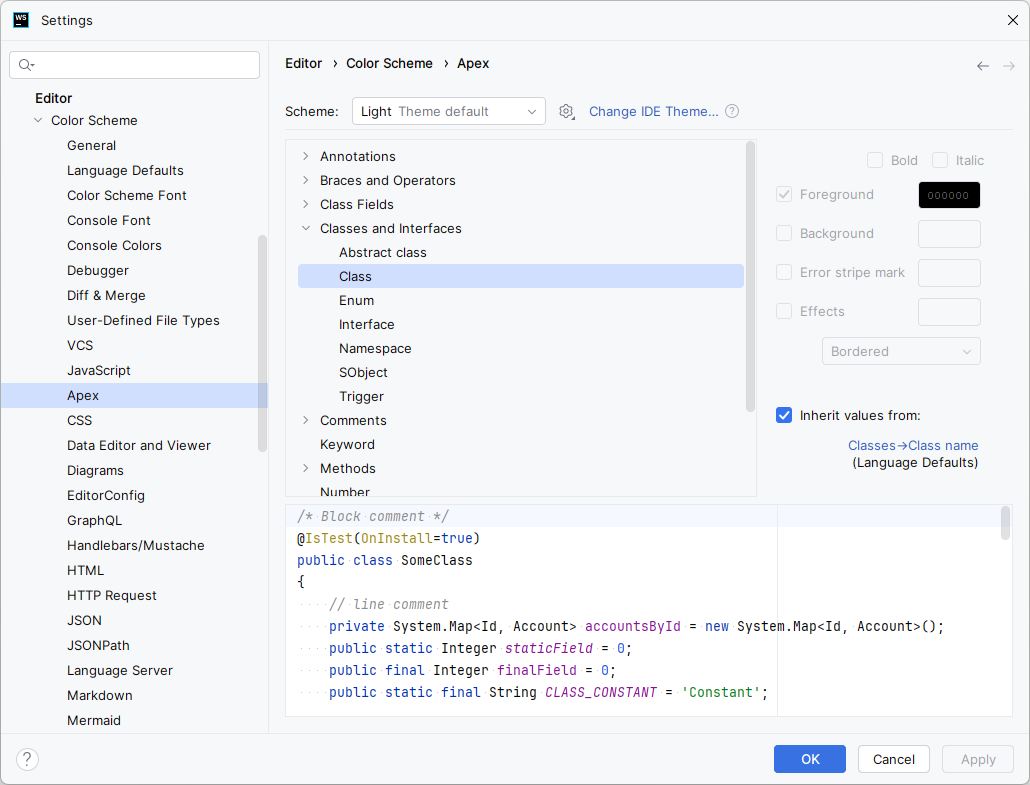
Task: Collapse the Classes and Interfaces node
Action: pyautogui.click(x=305, y=228)
